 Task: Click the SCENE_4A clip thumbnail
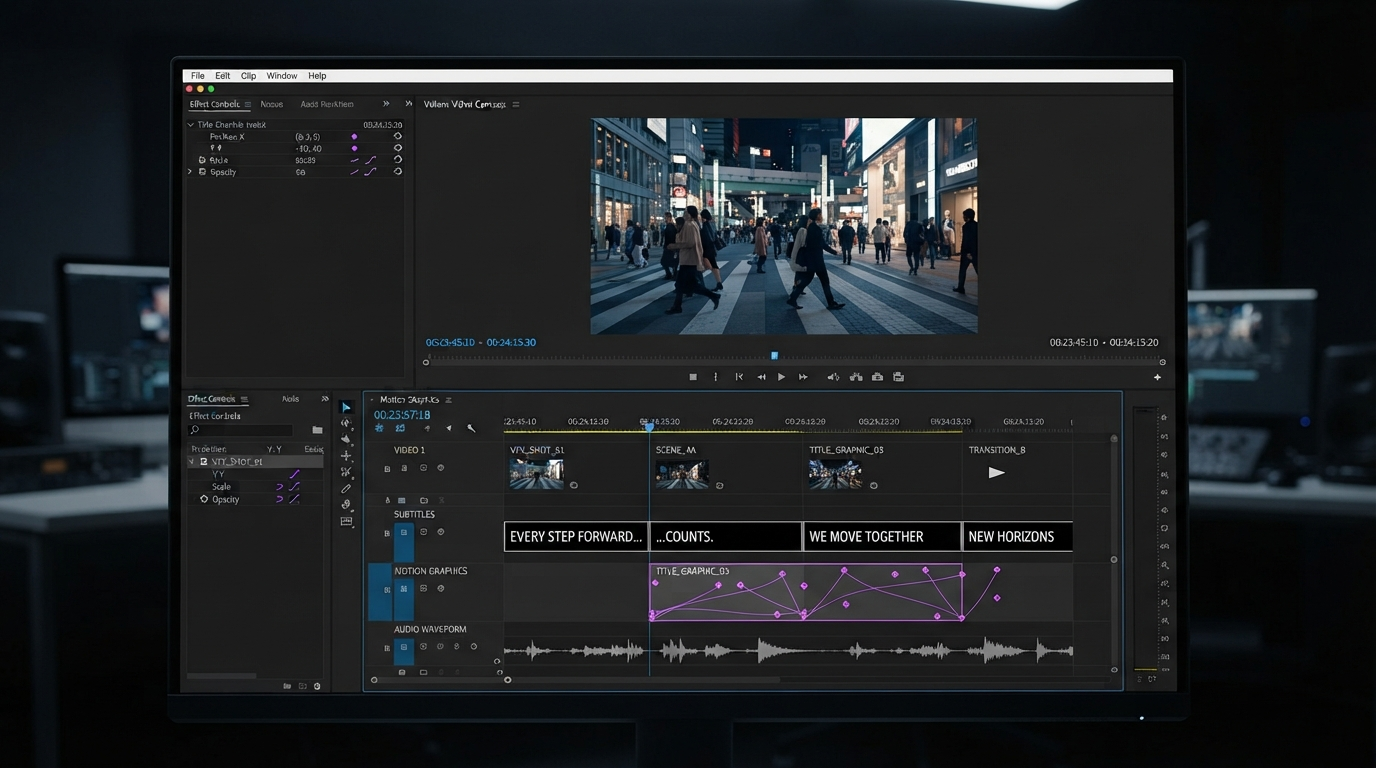(x=682, y=474)
